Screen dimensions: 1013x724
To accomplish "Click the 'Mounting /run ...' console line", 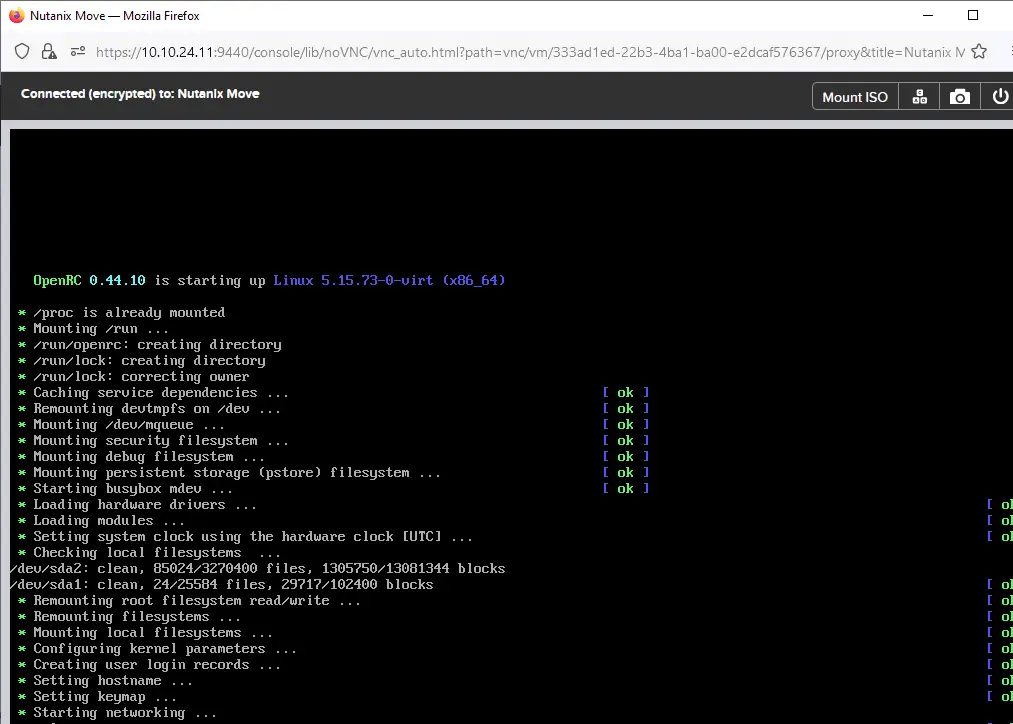I will tap(101, 329).
